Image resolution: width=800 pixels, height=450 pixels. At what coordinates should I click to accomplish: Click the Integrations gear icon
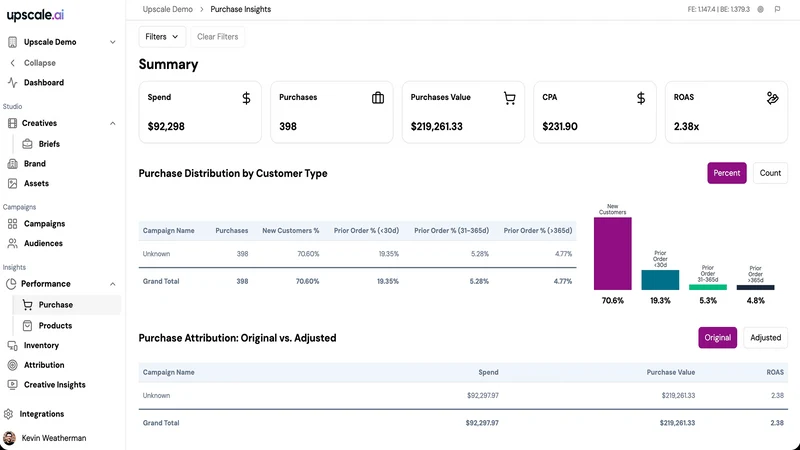click(x=8, y=414)
